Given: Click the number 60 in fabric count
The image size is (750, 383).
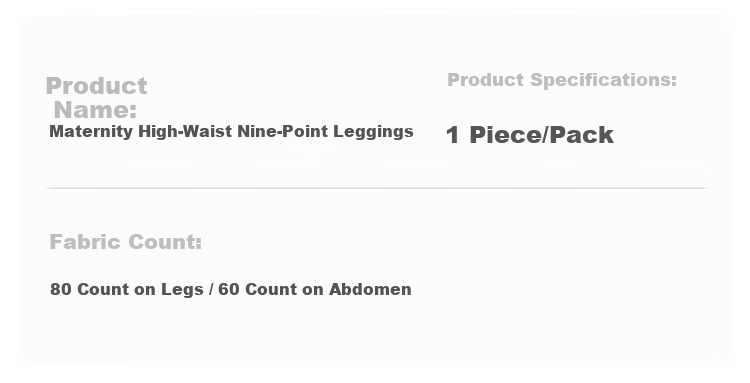Looking at the screenshot, I should click(229, 289).
